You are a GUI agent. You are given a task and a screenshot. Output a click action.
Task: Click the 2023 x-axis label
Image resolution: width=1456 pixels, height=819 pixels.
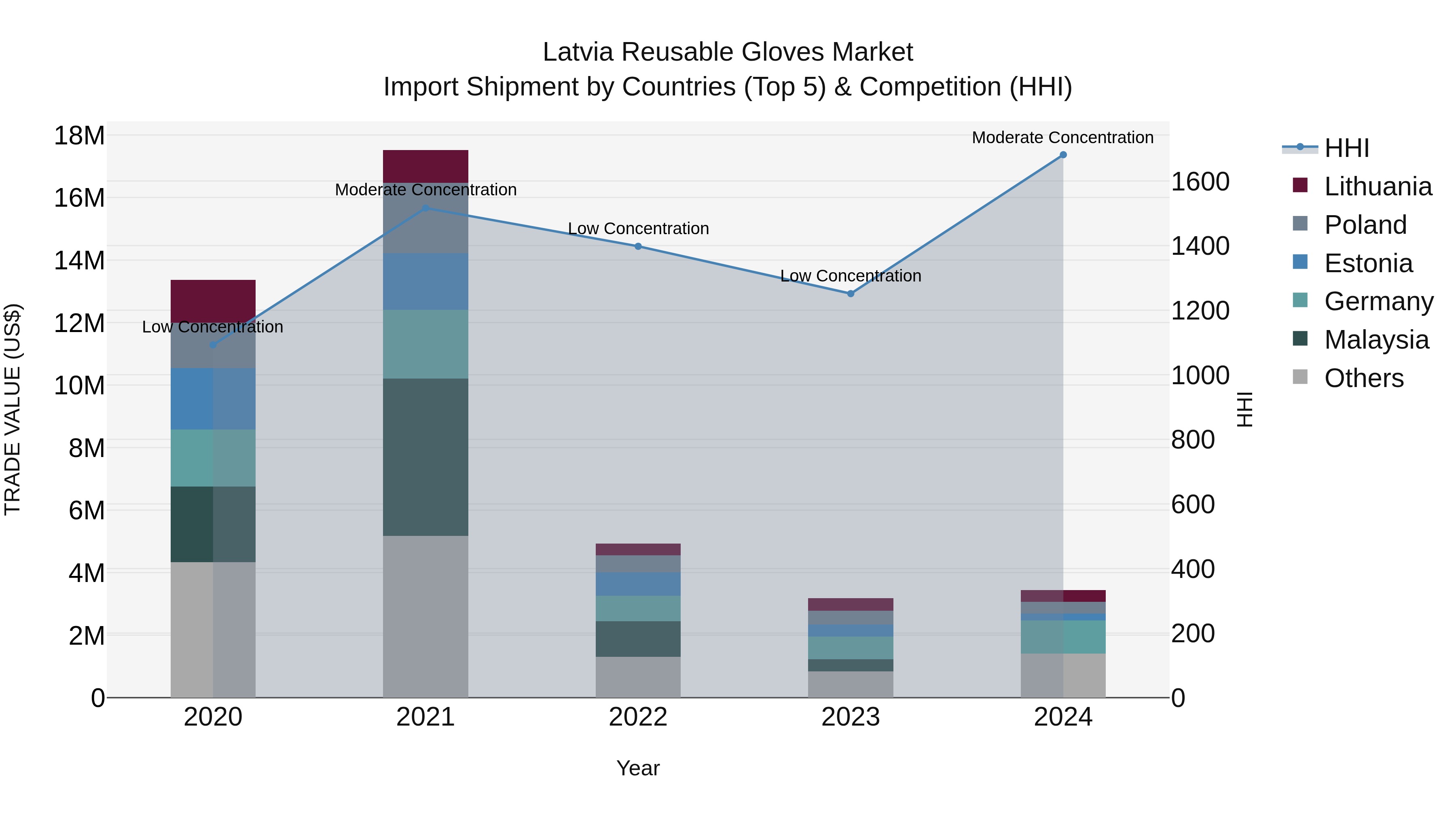coord(851,717)
